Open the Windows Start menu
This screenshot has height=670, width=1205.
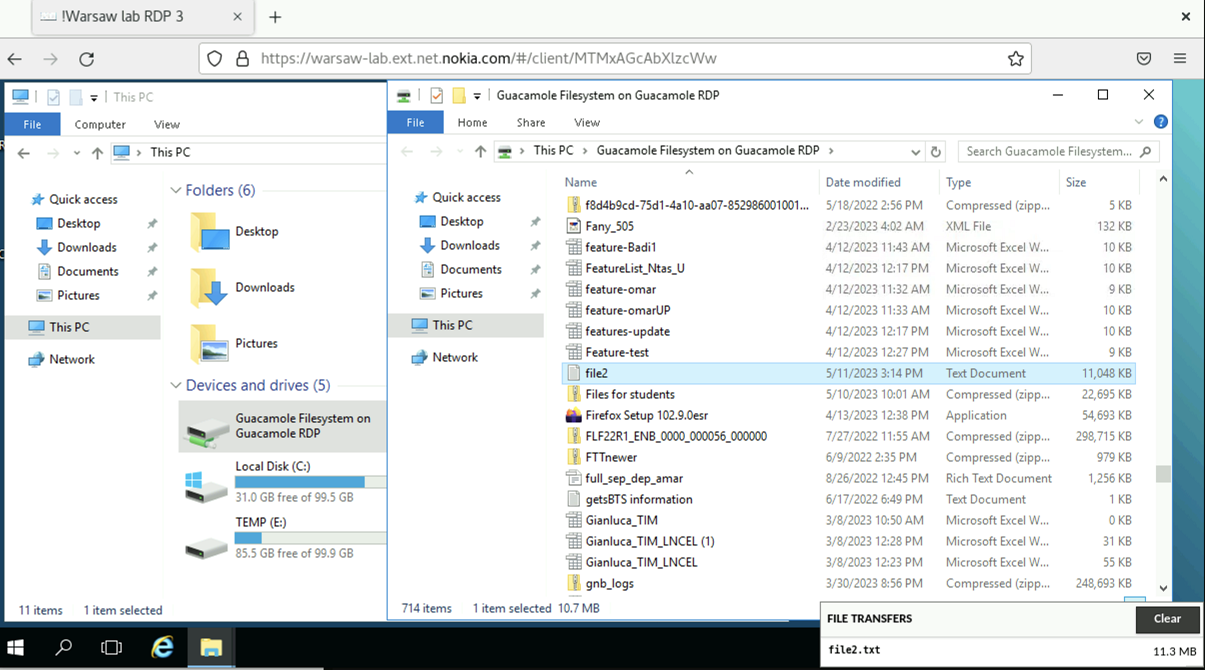[16, 648]
